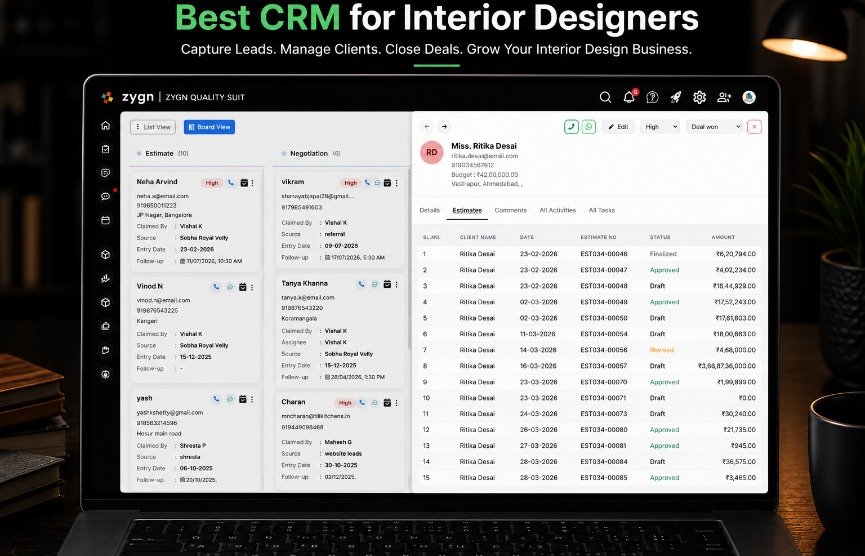Click phone icon on Vinod N card
This screenshot has width=865, height=556.
(216, 287)
